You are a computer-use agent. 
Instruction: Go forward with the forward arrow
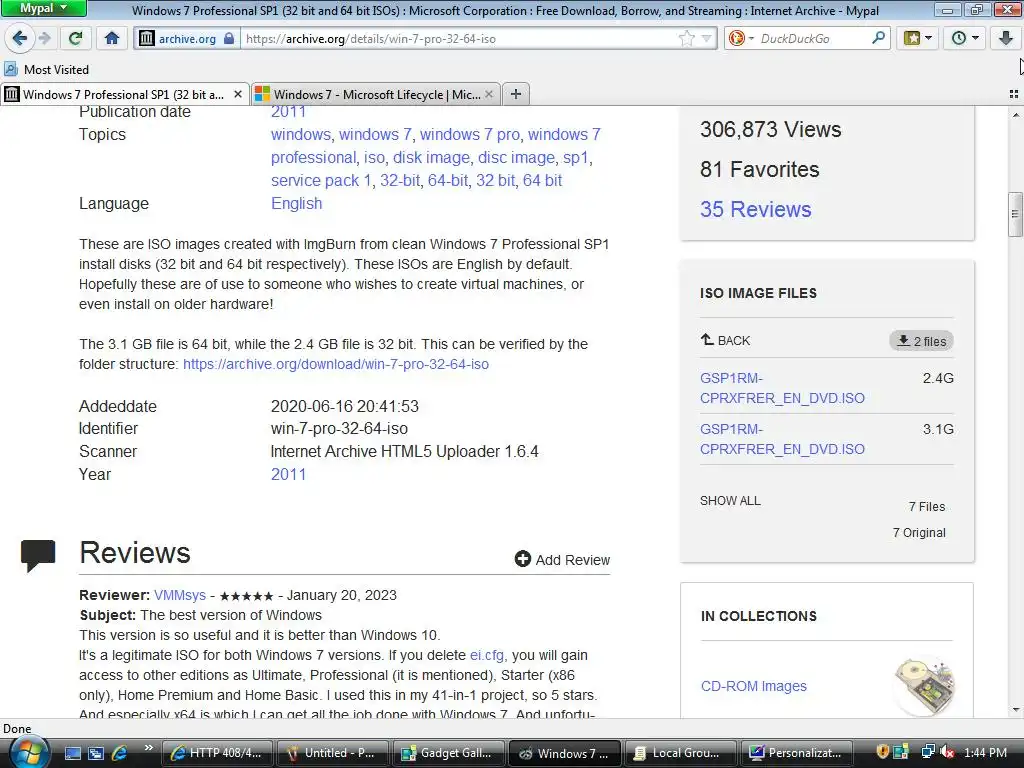(x=44, y=39)
